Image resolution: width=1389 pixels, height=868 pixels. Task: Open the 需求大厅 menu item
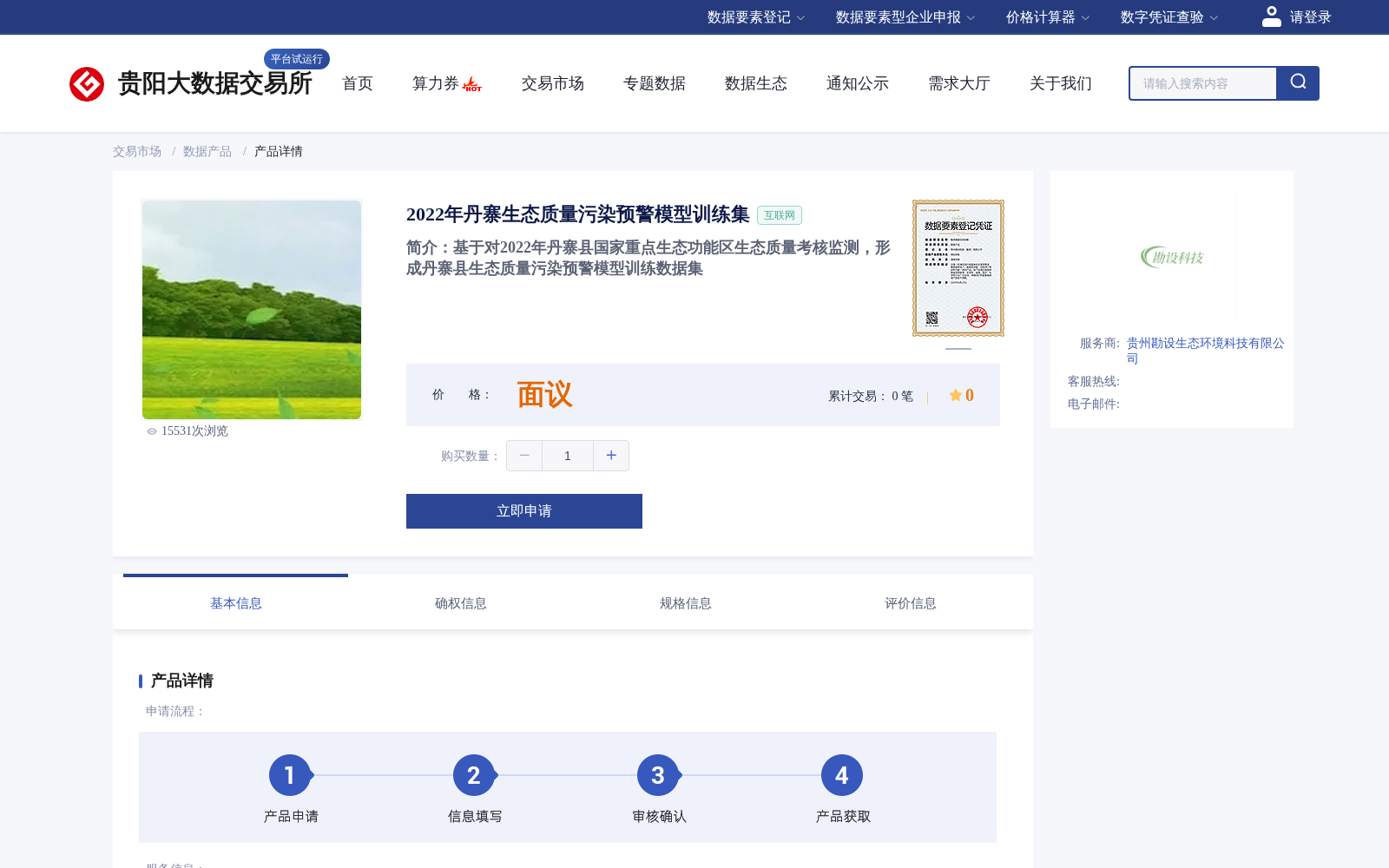click(x=959, y=83)
